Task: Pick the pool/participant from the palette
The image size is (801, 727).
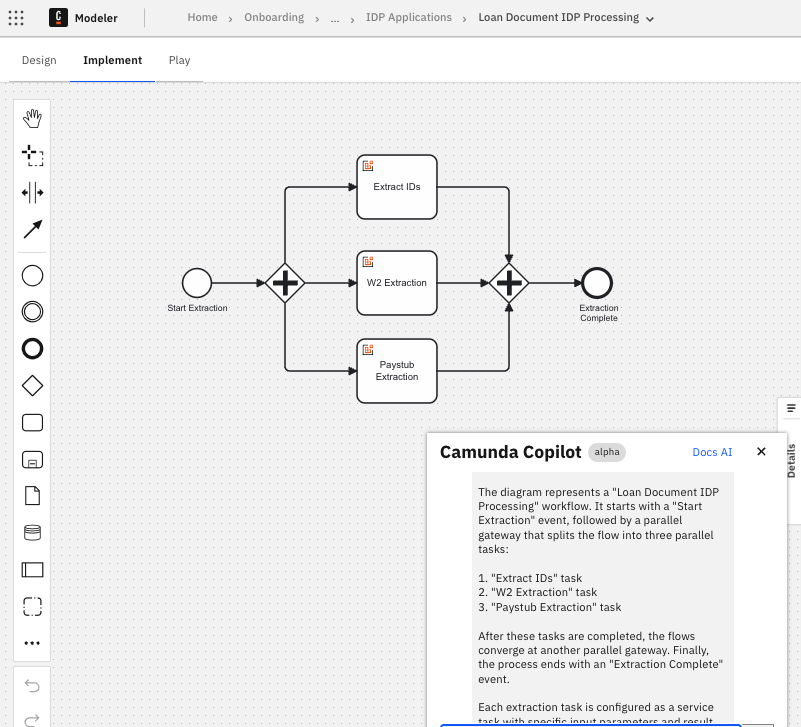Action: [32, 570]
